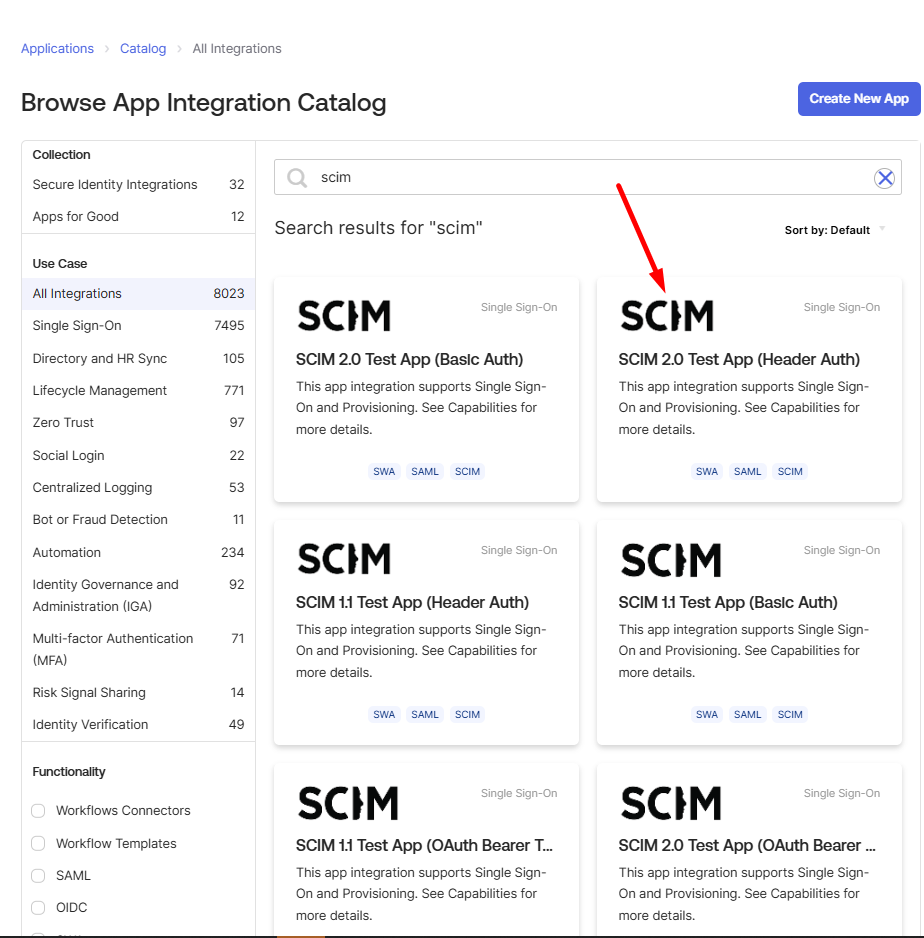
Task: Filter by Bot or Fraud Detection
Action: [x=138, y=519]
